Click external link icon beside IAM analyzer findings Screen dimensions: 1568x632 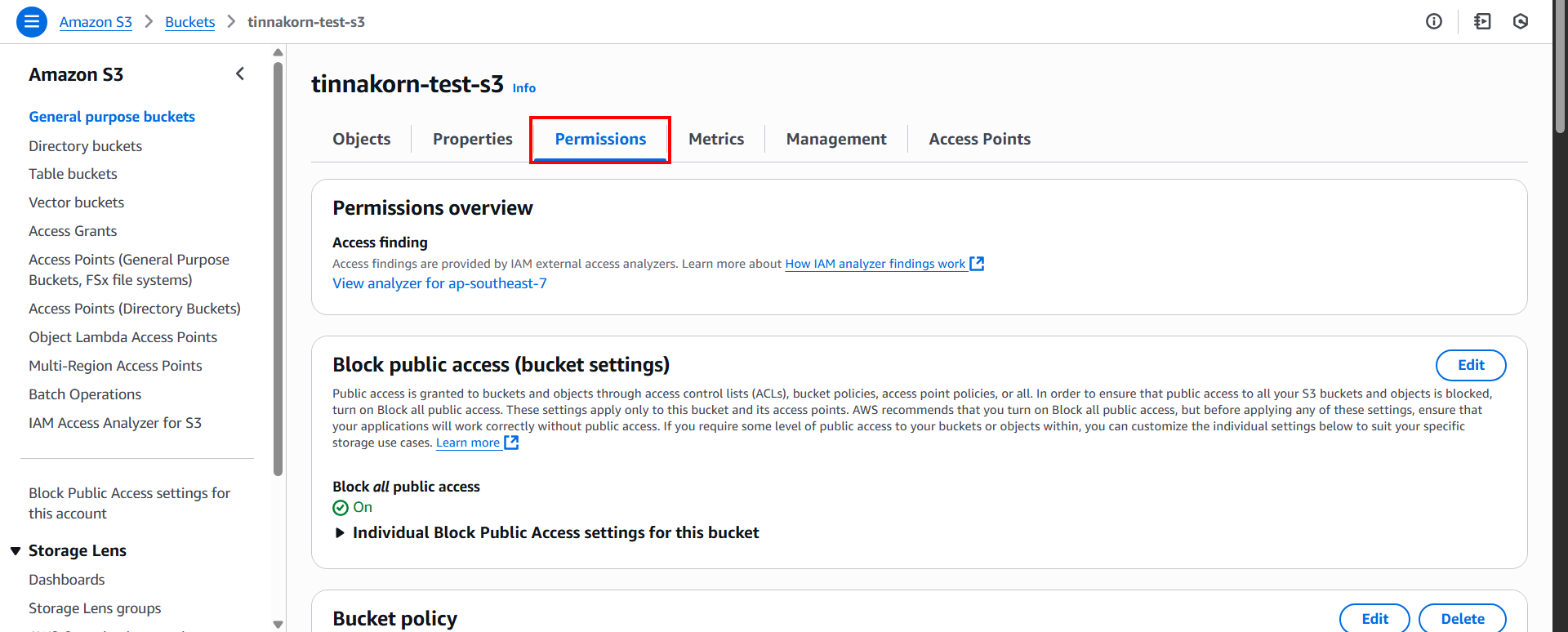977,264
